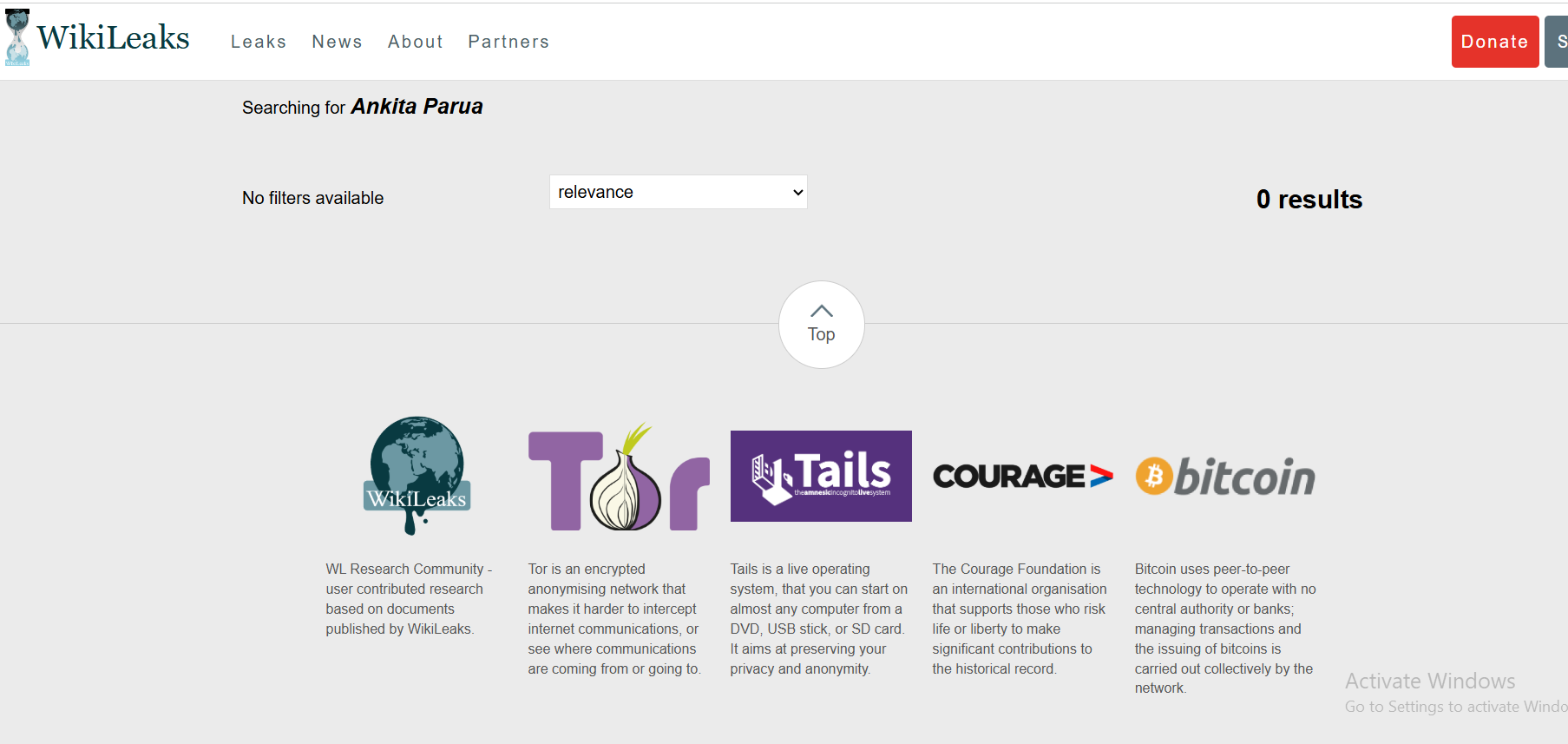Open the About menu item
This screenshot has height=744, width=1568.
pos(416,42)
